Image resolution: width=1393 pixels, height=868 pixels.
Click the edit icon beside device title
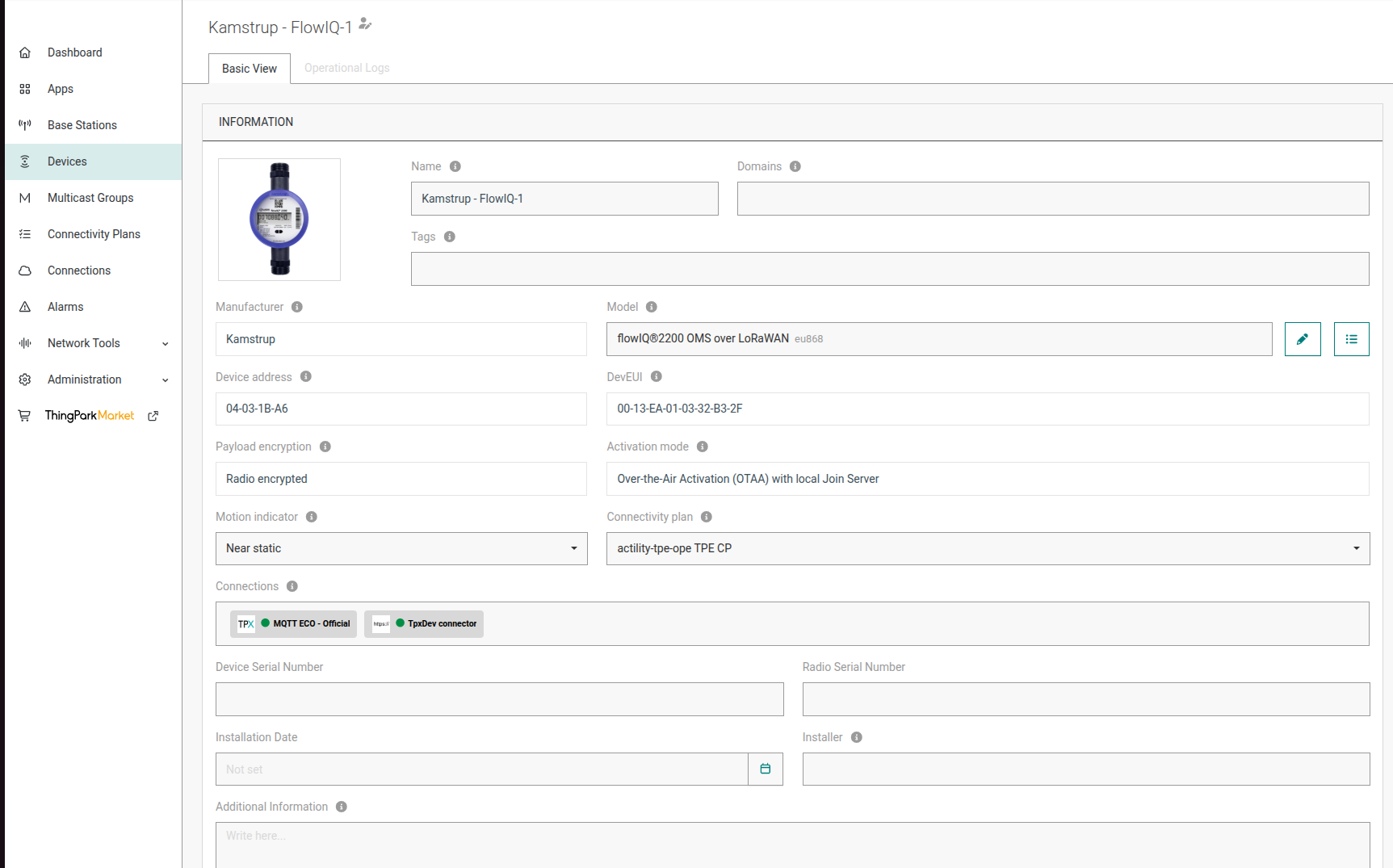point(365,24)
